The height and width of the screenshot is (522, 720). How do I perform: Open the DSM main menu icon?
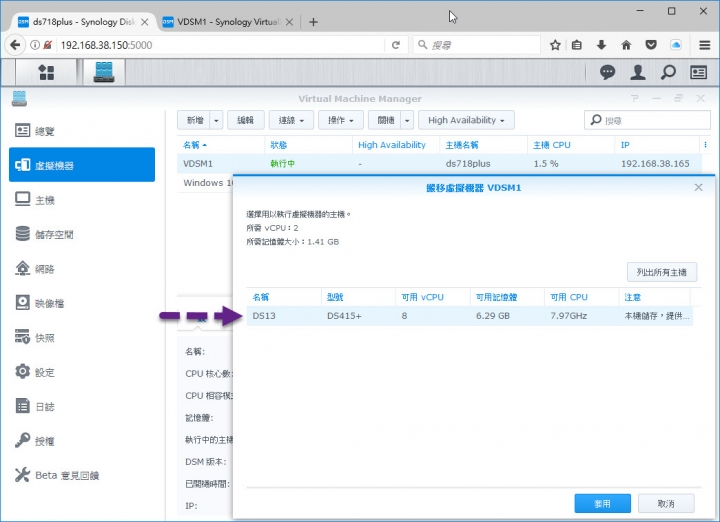pos(46,72)
